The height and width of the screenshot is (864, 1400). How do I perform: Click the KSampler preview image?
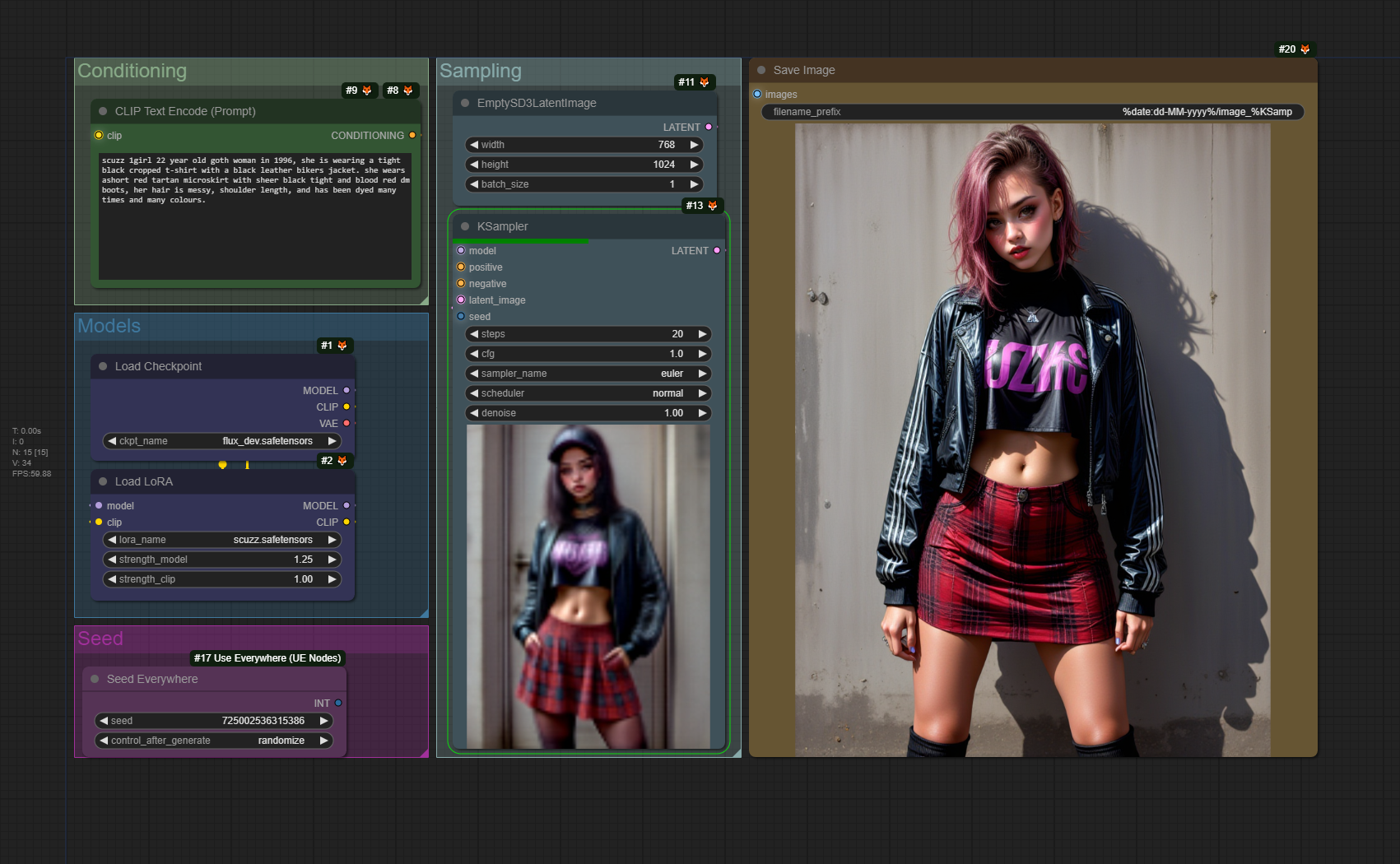(588, 587)
